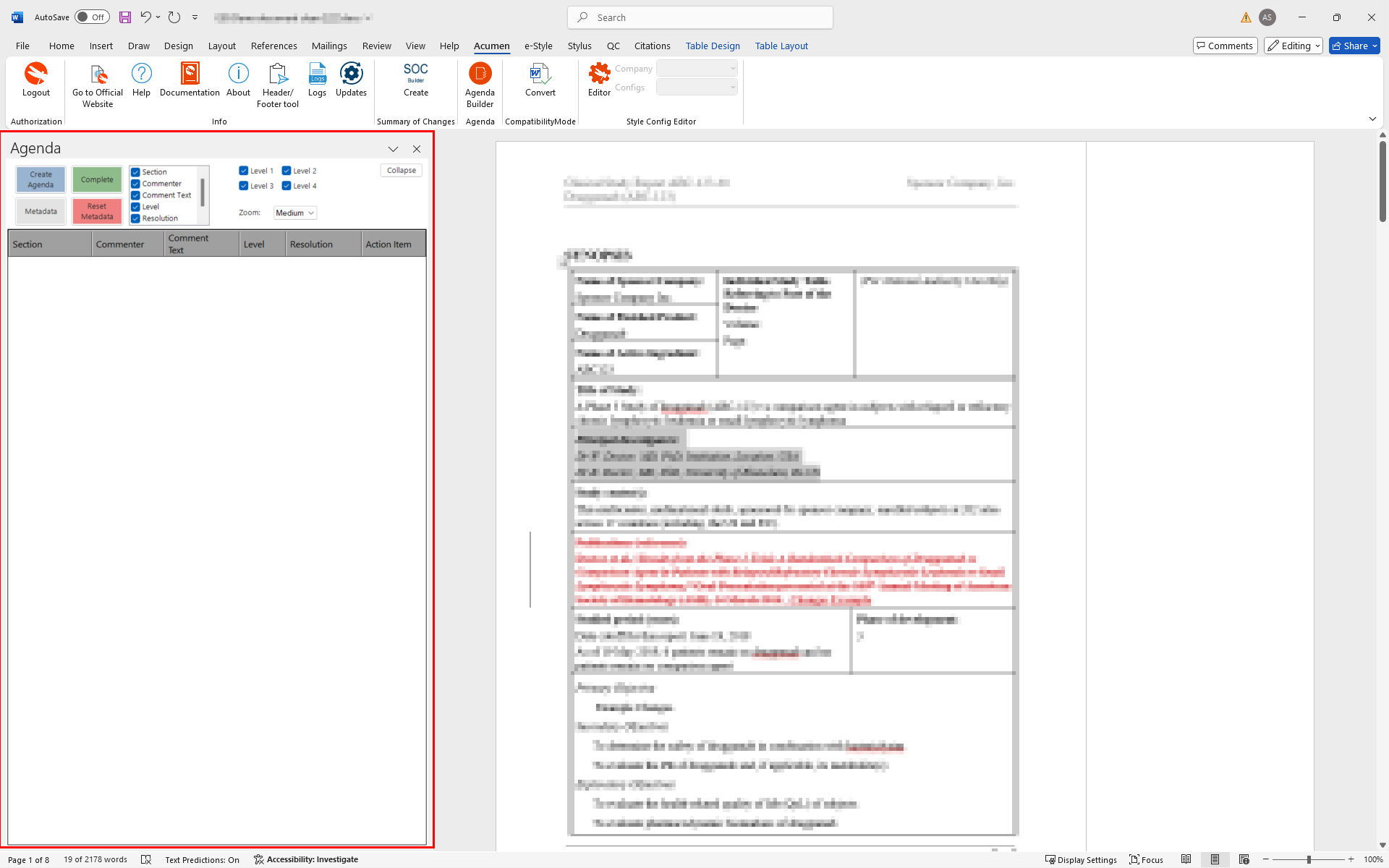Click the About info icon
1389x868 pixels.
pos(238,74)
